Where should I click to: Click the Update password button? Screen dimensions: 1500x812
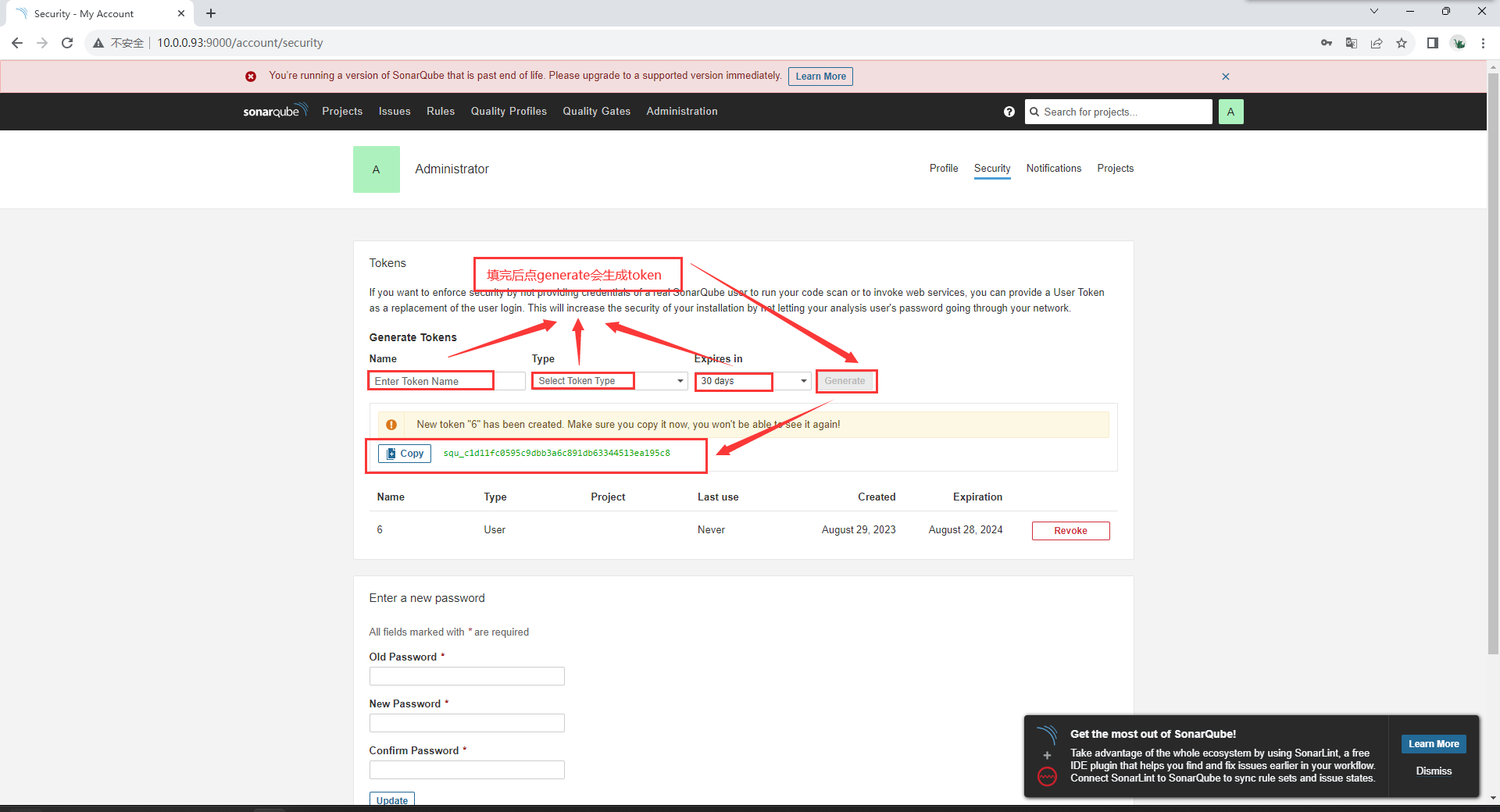point(392,800)
